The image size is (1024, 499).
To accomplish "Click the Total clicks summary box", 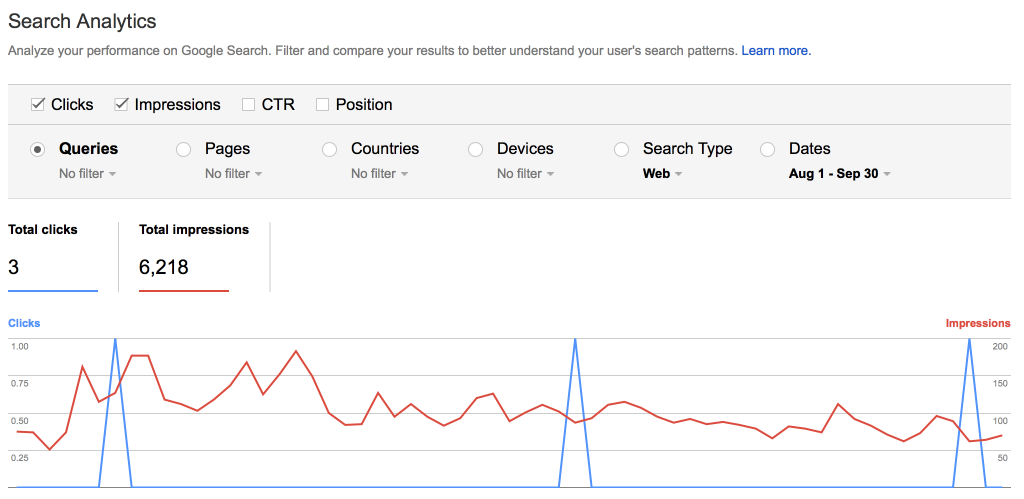I will click(53, 257).
